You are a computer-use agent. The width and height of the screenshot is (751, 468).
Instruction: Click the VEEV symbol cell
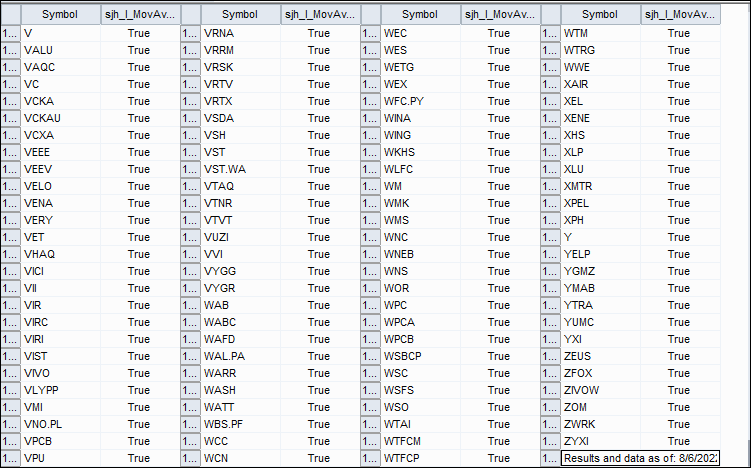[x=60, y=169]
